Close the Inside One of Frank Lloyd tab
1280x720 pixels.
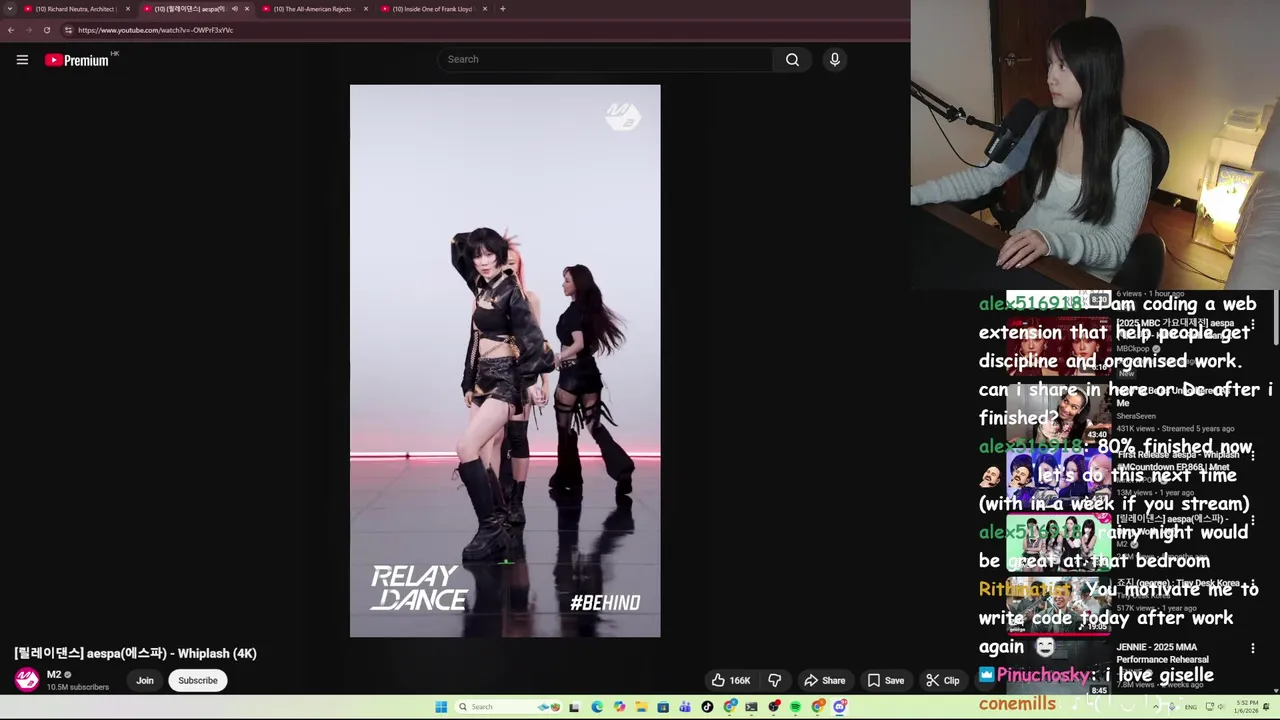(x=485, y=9)
